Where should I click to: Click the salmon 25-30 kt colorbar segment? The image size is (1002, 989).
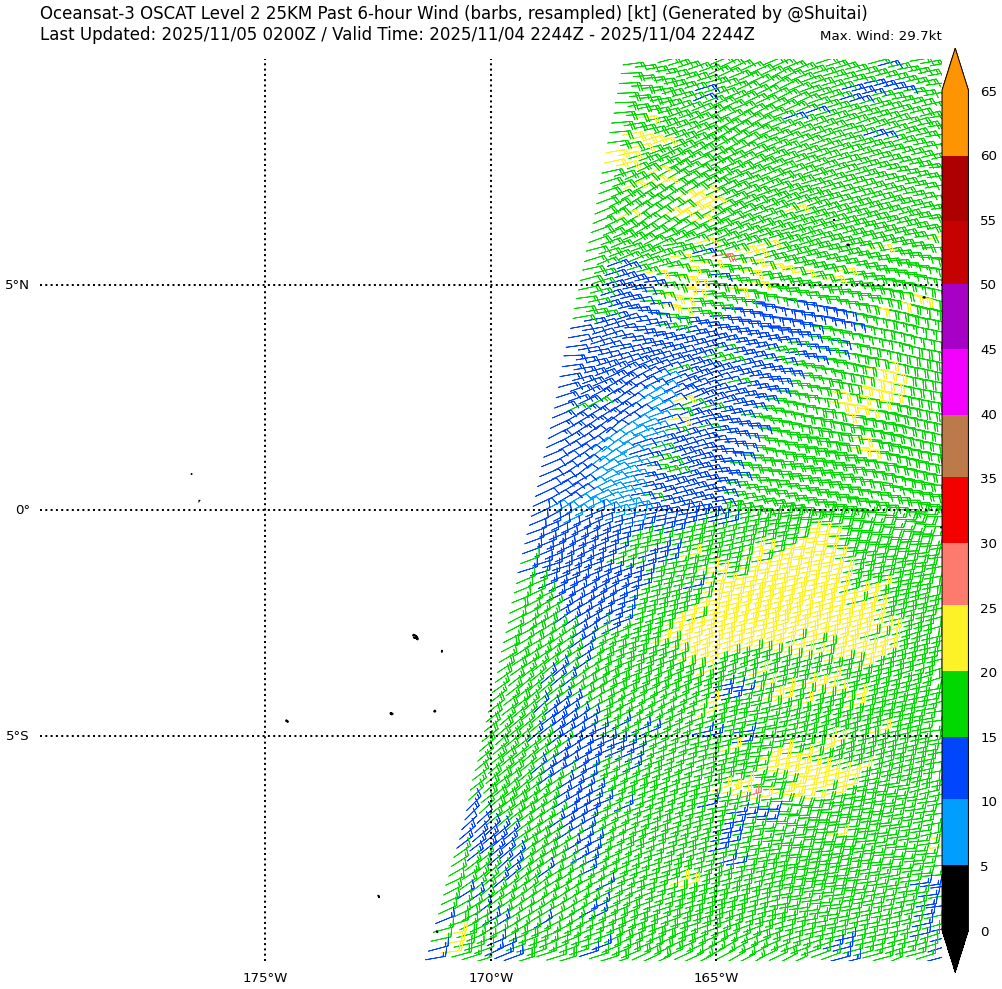tap(955, 575)
